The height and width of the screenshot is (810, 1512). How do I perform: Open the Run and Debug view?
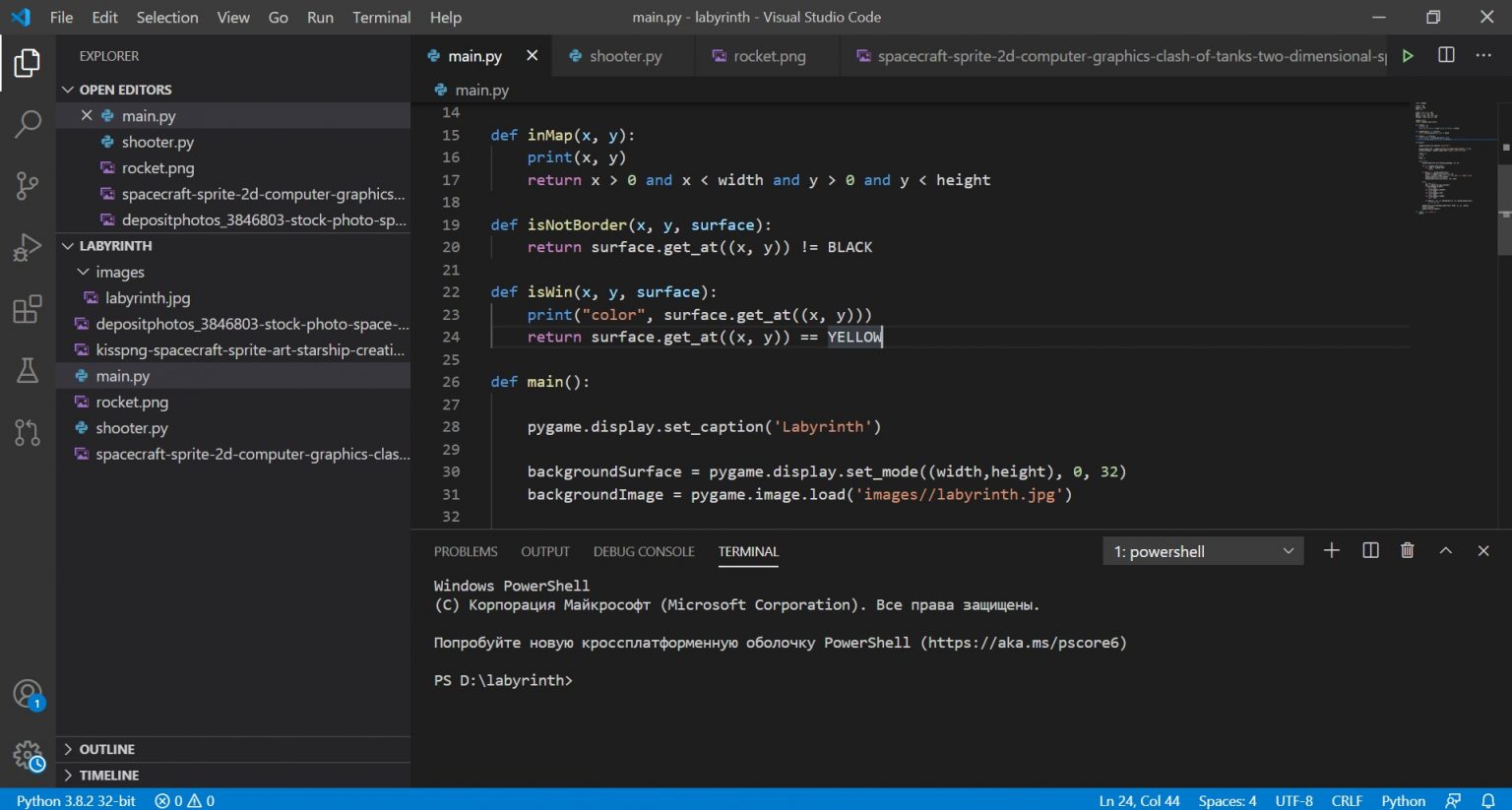pyautogui.click(x=28, y=247)
